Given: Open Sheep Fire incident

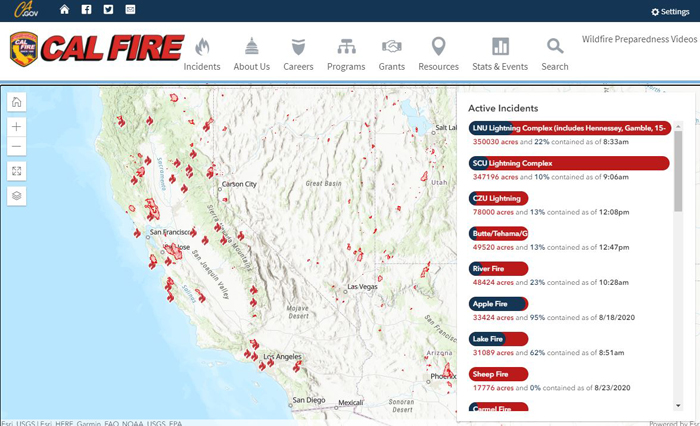Looking at the screenshot, I should [x=498, y=374].
